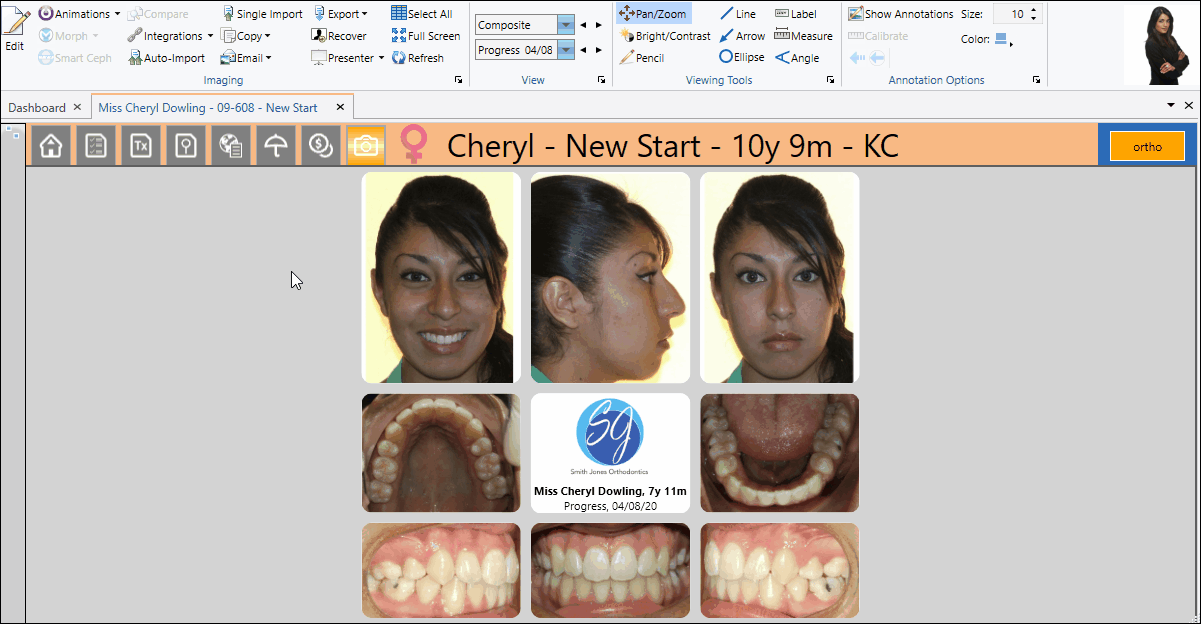Click the Tx treatment icon

click(x=141, y=146)
